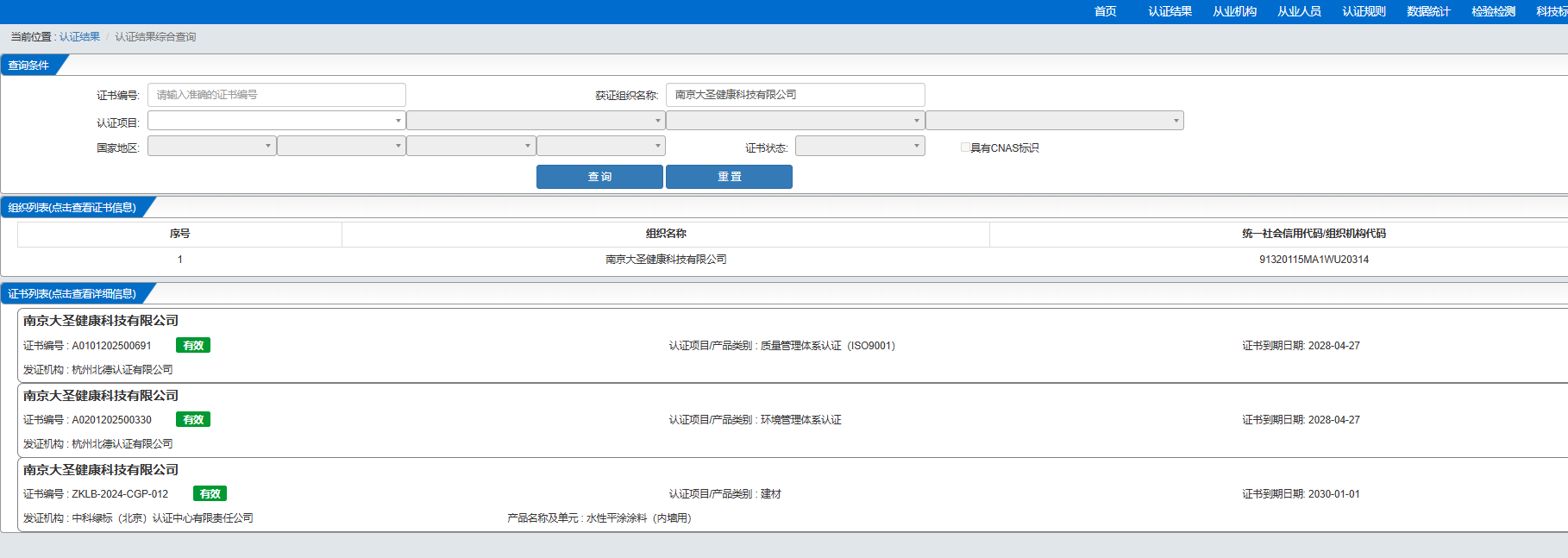Open the first 认证项目 dropdown
This screenshot has height=558, width=1568.
[x=276, y=121]
